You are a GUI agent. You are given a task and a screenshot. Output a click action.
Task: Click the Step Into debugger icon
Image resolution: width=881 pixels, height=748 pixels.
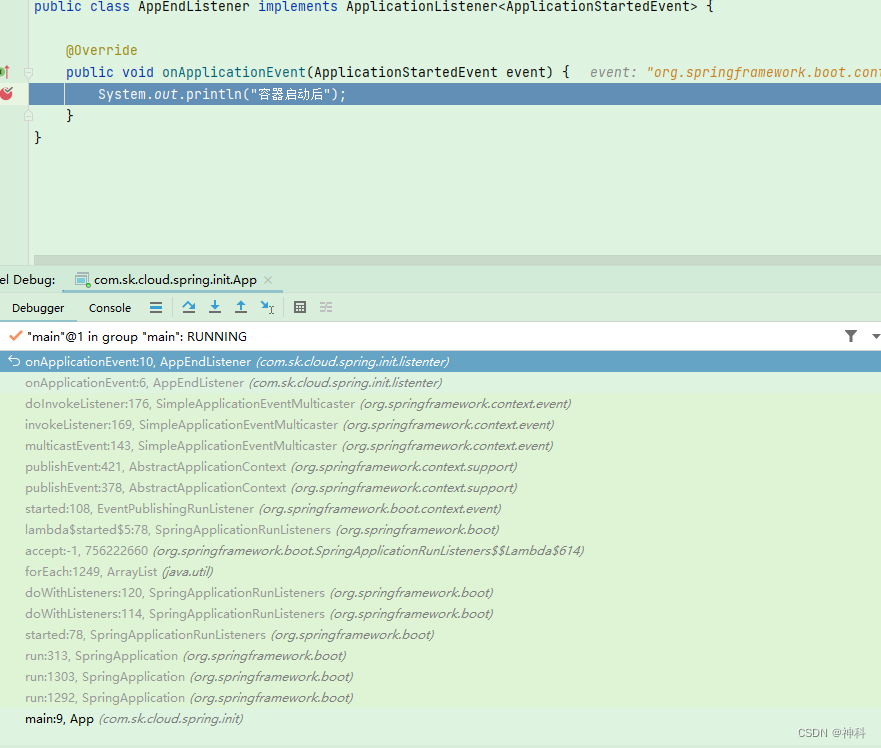215,307
